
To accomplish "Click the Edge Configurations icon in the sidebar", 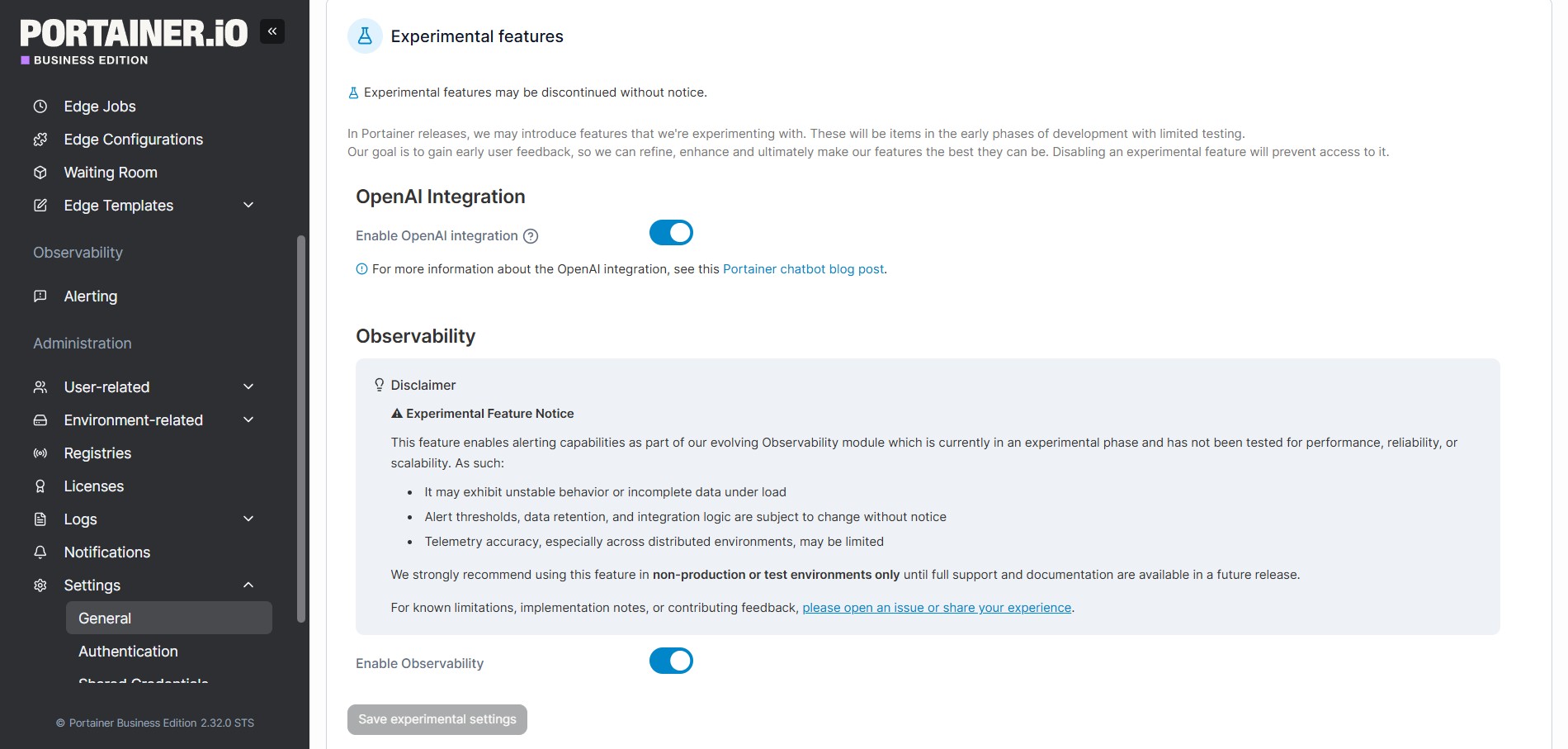I will click(x=40, y=140).
